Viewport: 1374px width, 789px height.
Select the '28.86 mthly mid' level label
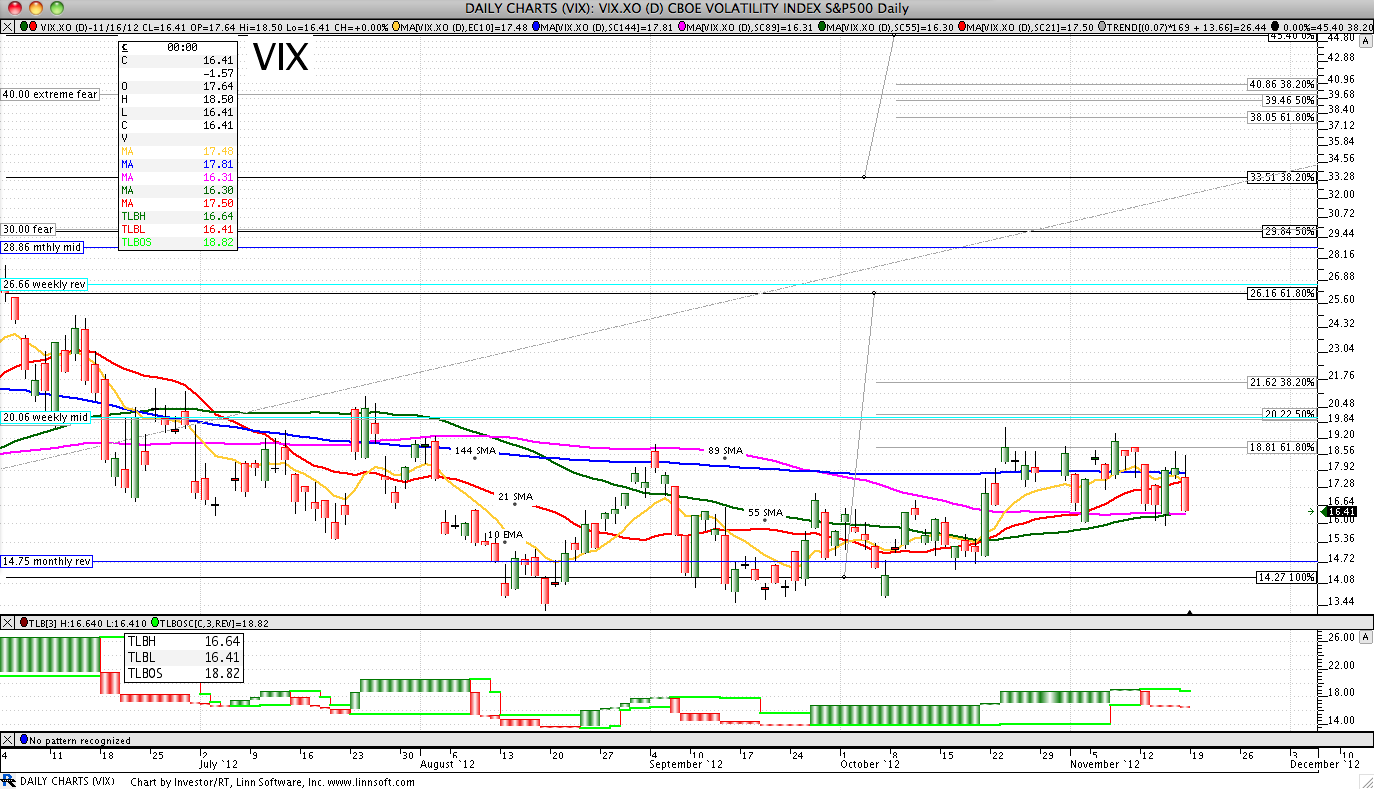43,246
